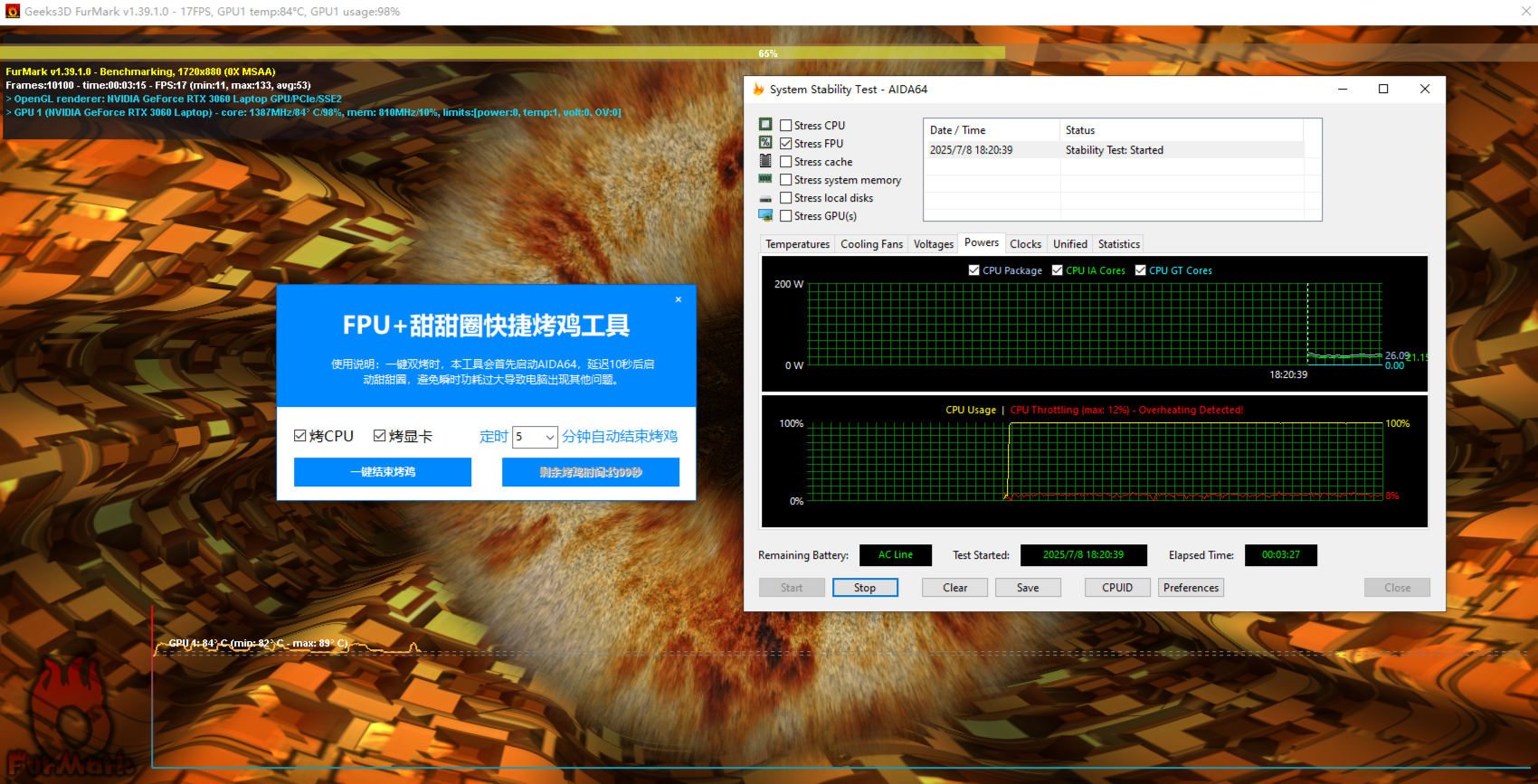Viewport: 1538px width, 784px height.
Task: Select the Stability Test Started log row
Action: point(1113,150)
